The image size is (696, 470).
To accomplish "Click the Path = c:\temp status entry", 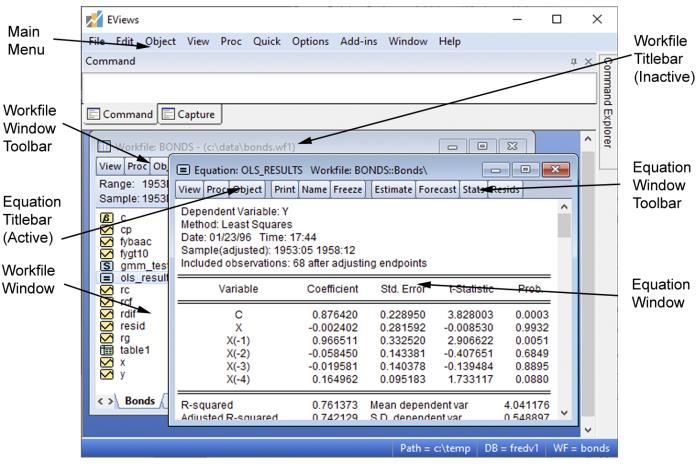I will (x=435, y=448).
